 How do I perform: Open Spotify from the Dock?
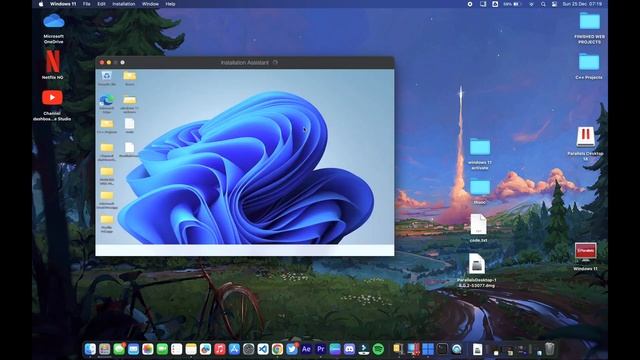point(378,349)
